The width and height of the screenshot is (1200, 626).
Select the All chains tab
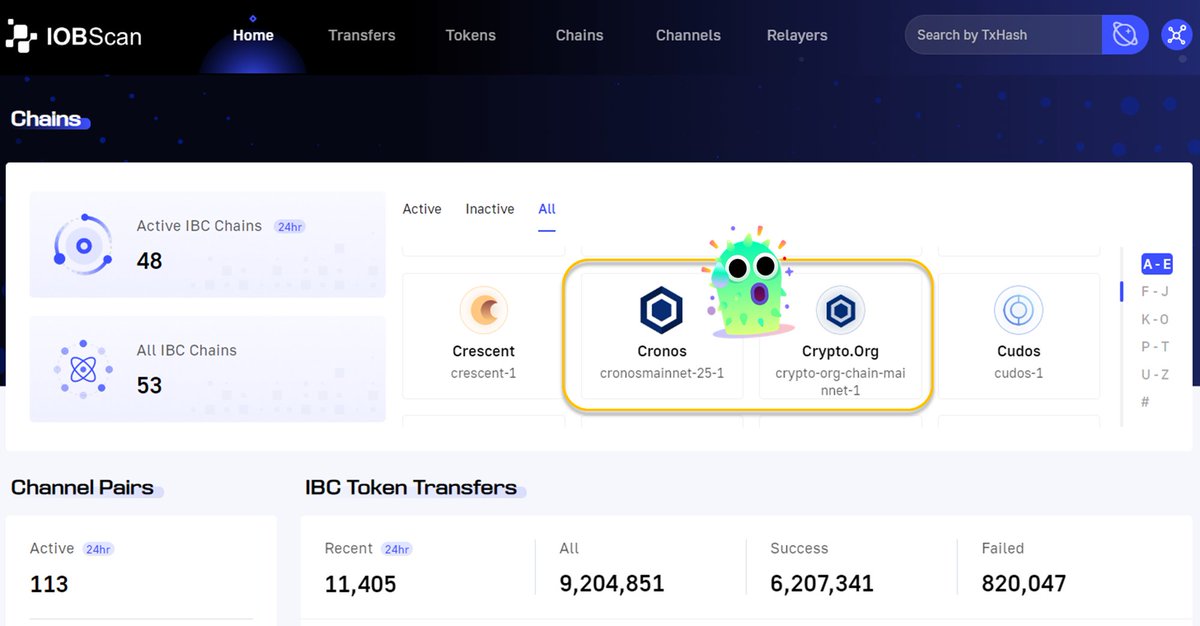tap(547, 209)
